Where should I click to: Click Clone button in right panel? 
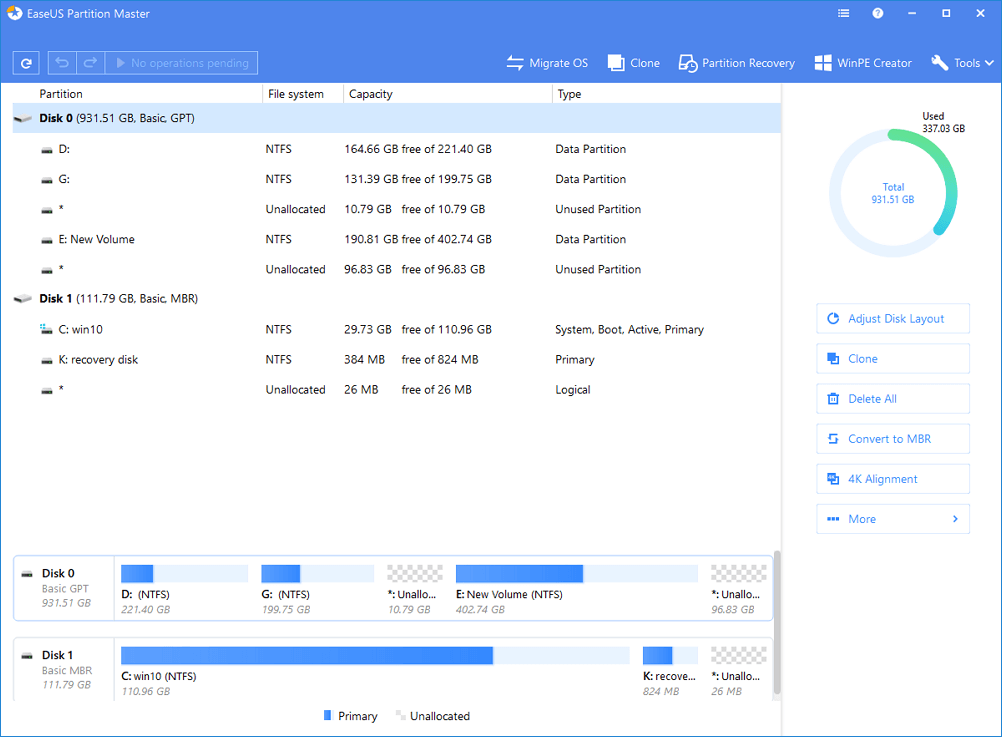tap(893, 359)
